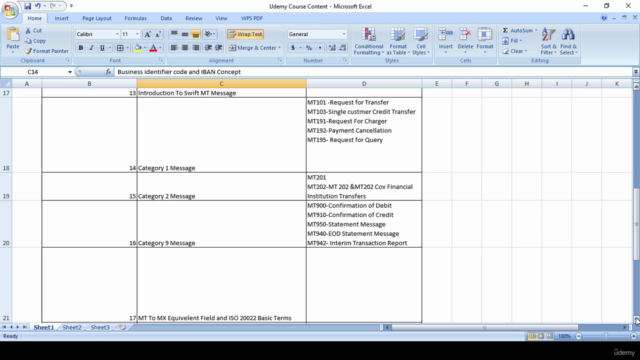Click Merge & Center

[252, 48]
